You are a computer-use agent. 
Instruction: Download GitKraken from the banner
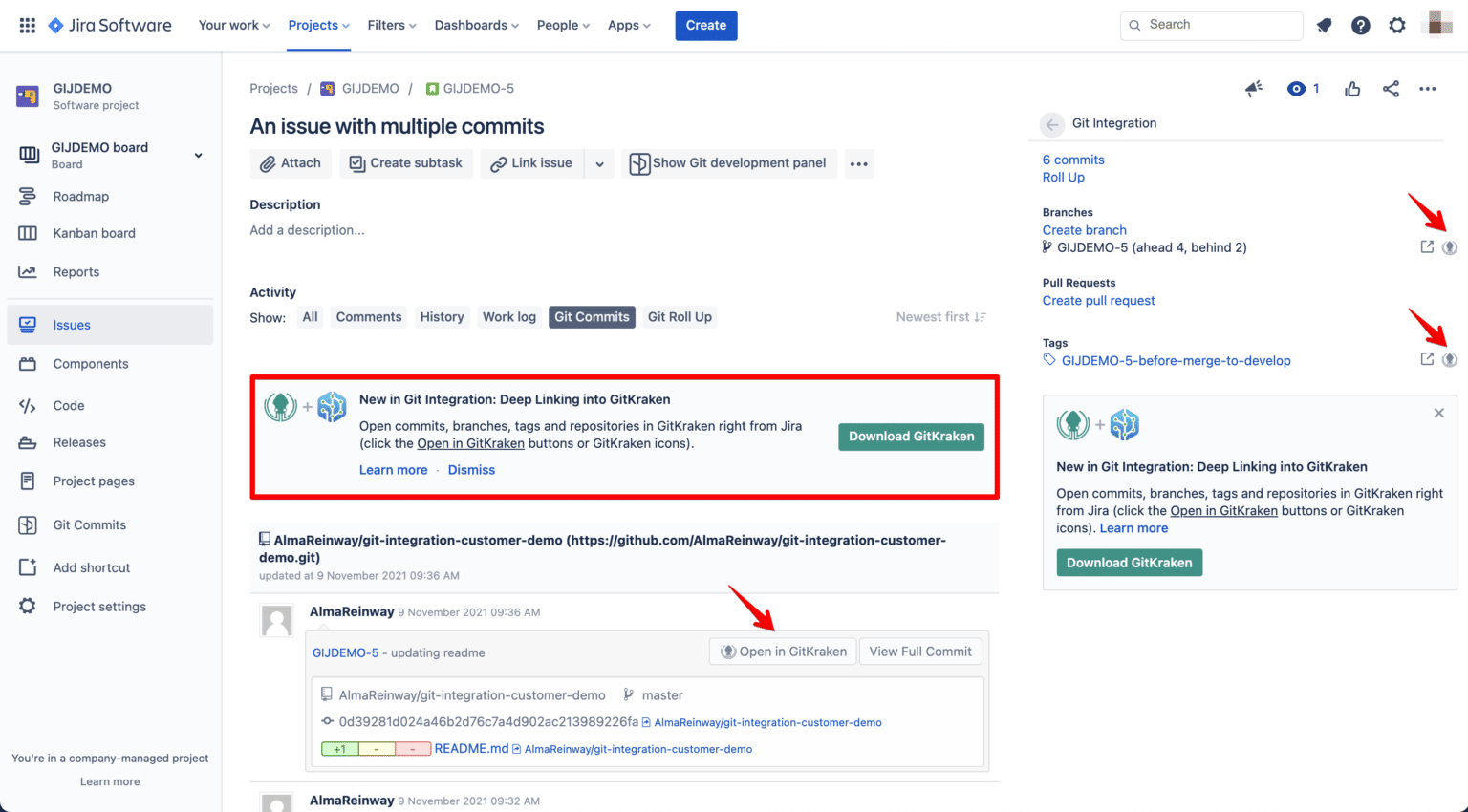(x=910, y=437)
